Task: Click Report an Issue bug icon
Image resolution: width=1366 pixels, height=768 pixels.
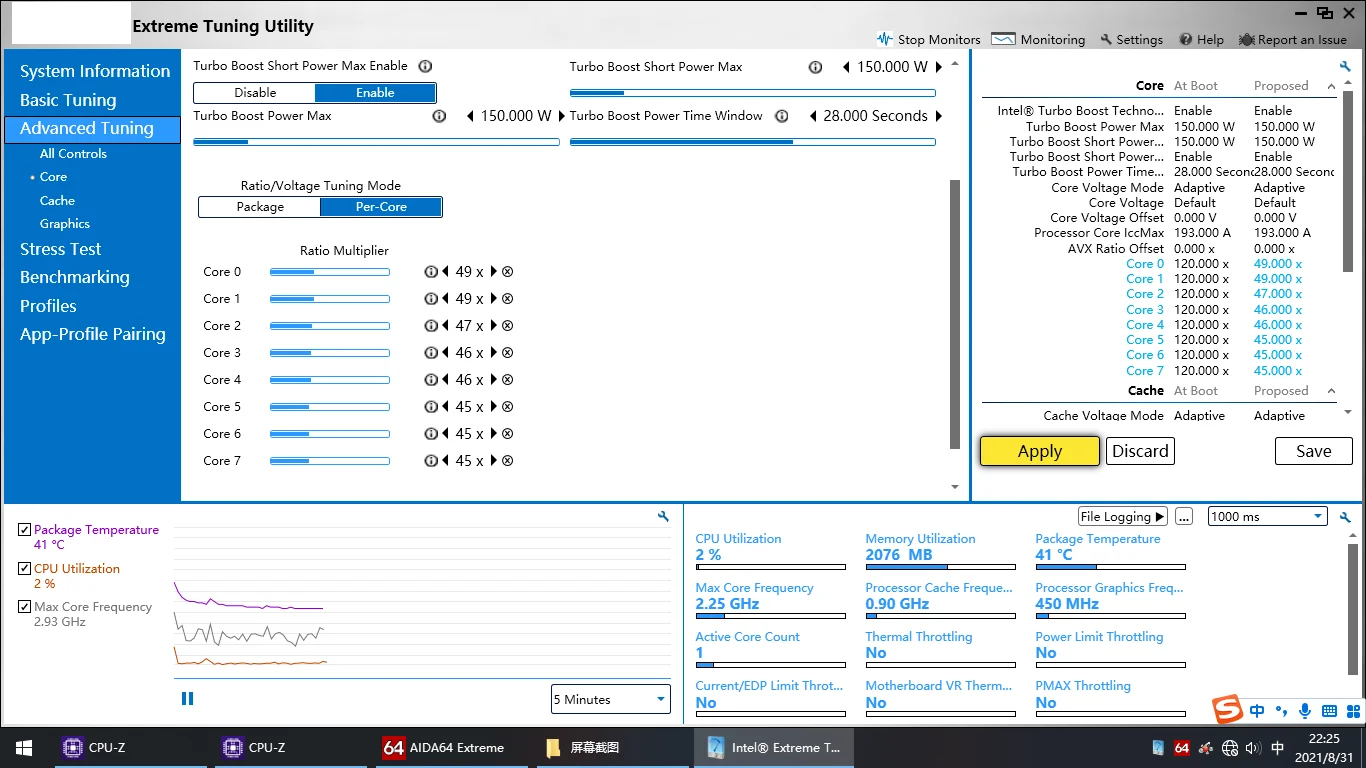Action: (1247, 39)
